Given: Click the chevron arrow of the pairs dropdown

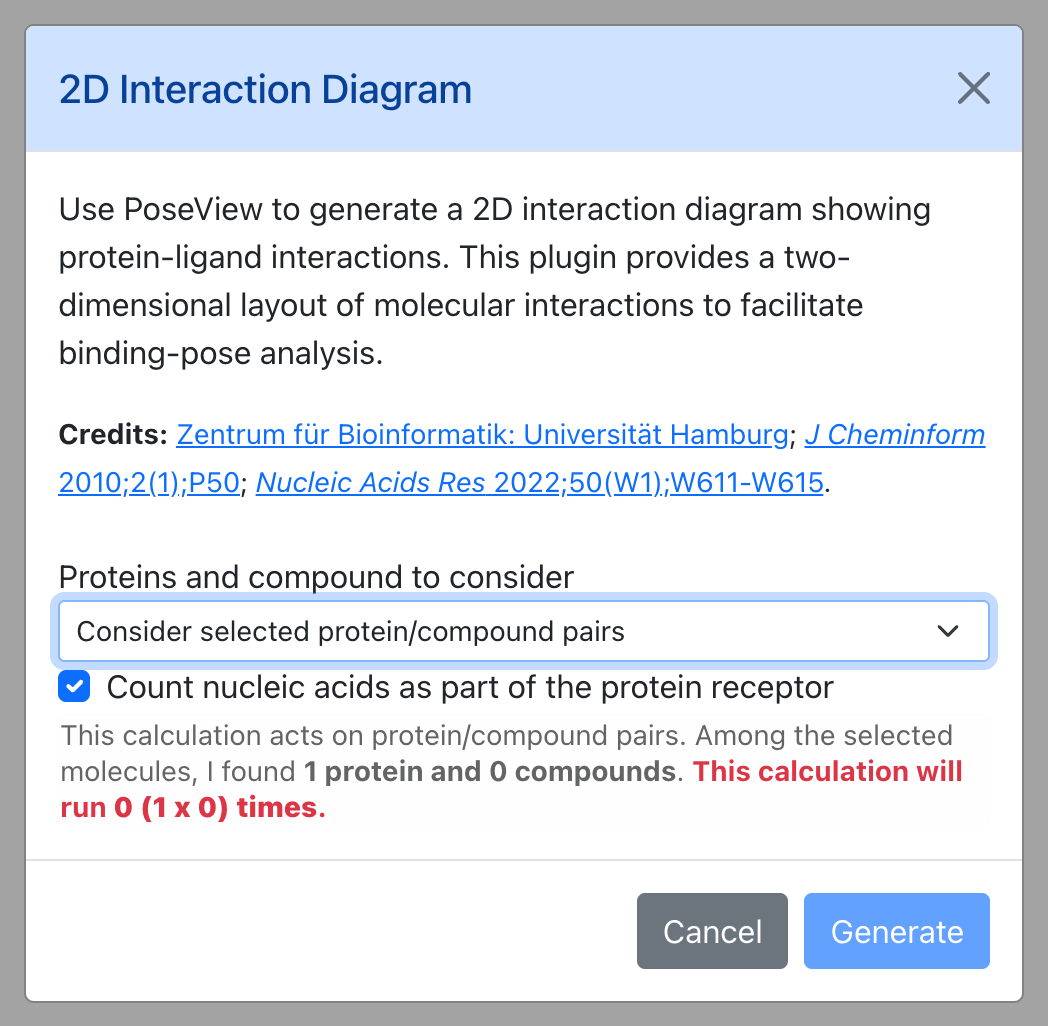Looking at the screenshot, I should pos(948,631).
